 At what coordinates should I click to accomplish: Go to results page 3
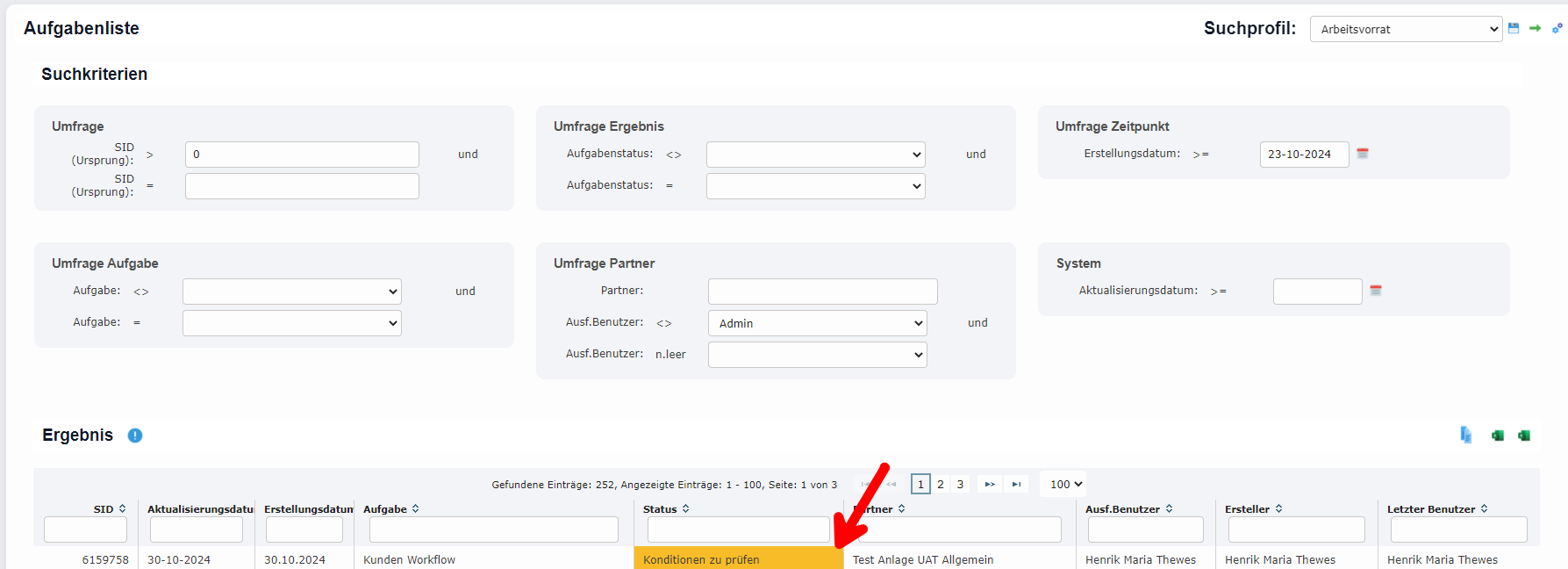coord(960,484)
